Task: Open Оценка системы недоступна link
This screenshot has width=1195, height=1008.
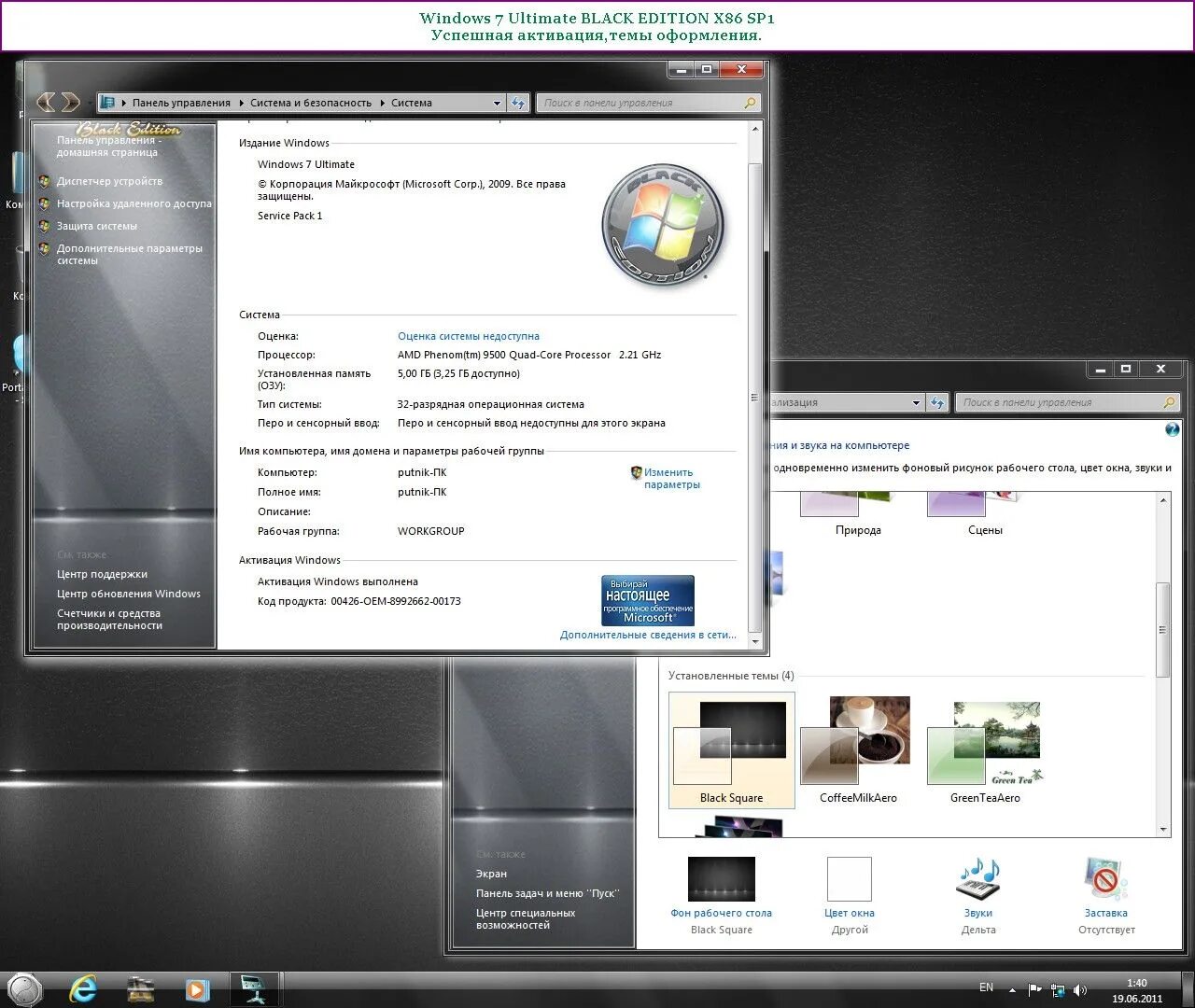Action: [x=469, y=336]
